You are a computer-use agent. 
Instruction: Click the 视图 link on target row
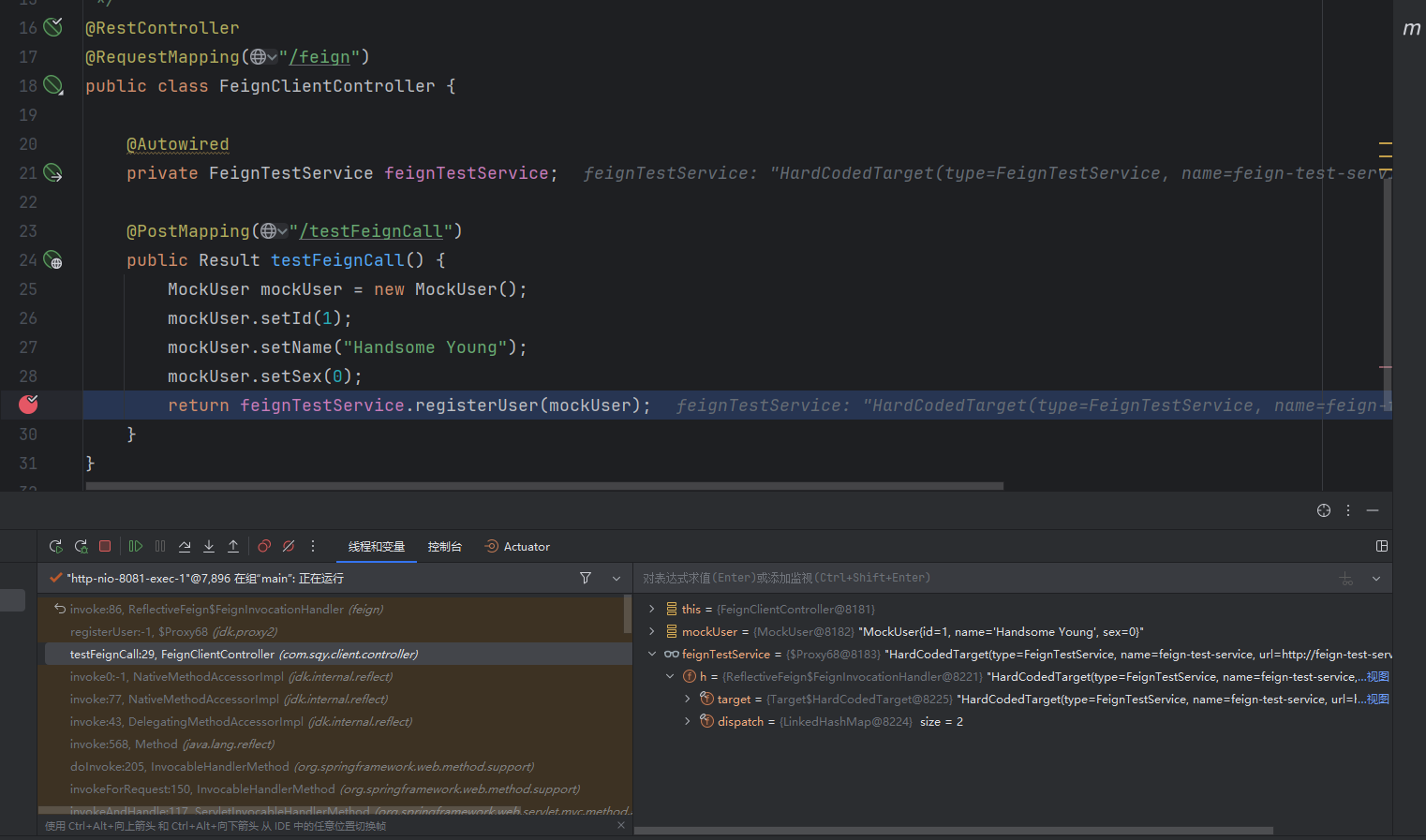1377,700
